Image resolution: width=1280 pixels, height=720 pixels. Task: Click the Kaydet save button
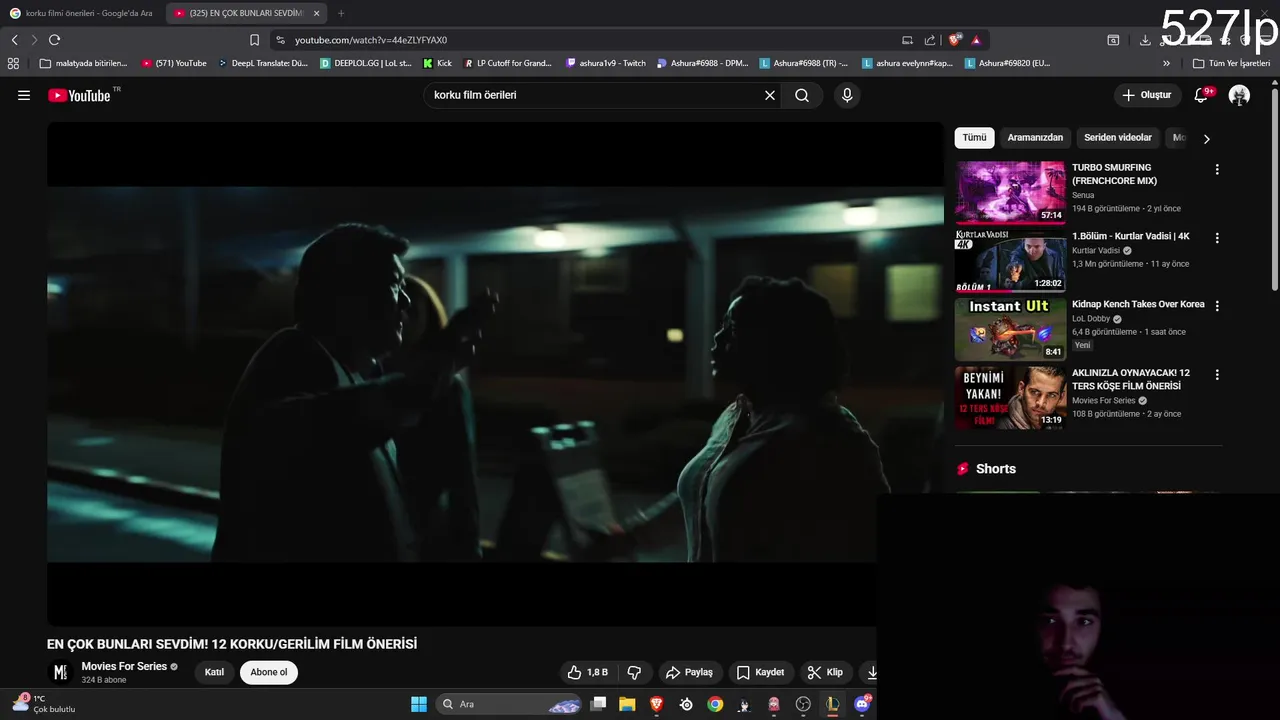click(760, 672)
